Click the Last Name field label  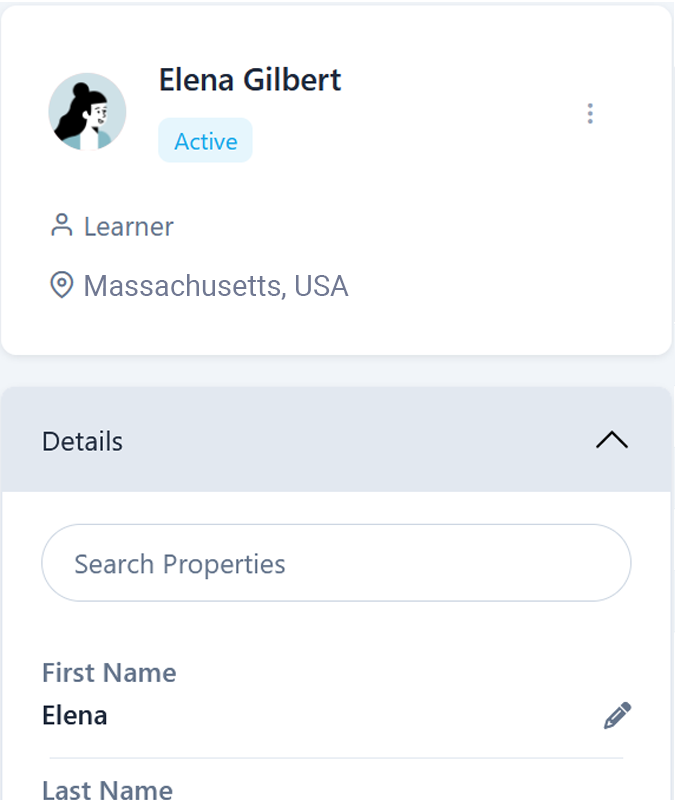[x=107, y=789]
